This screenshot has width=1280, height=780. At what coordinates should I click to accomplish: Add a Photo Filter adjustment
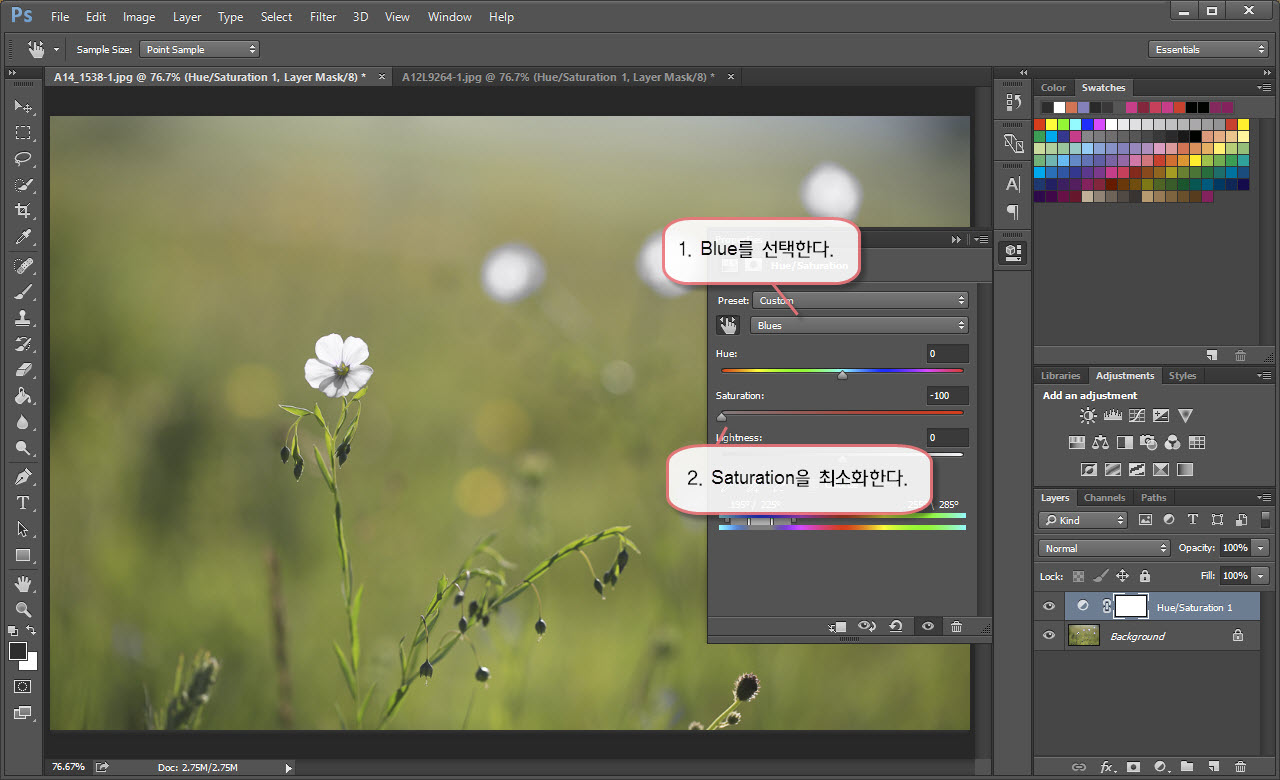point(1148,442)
